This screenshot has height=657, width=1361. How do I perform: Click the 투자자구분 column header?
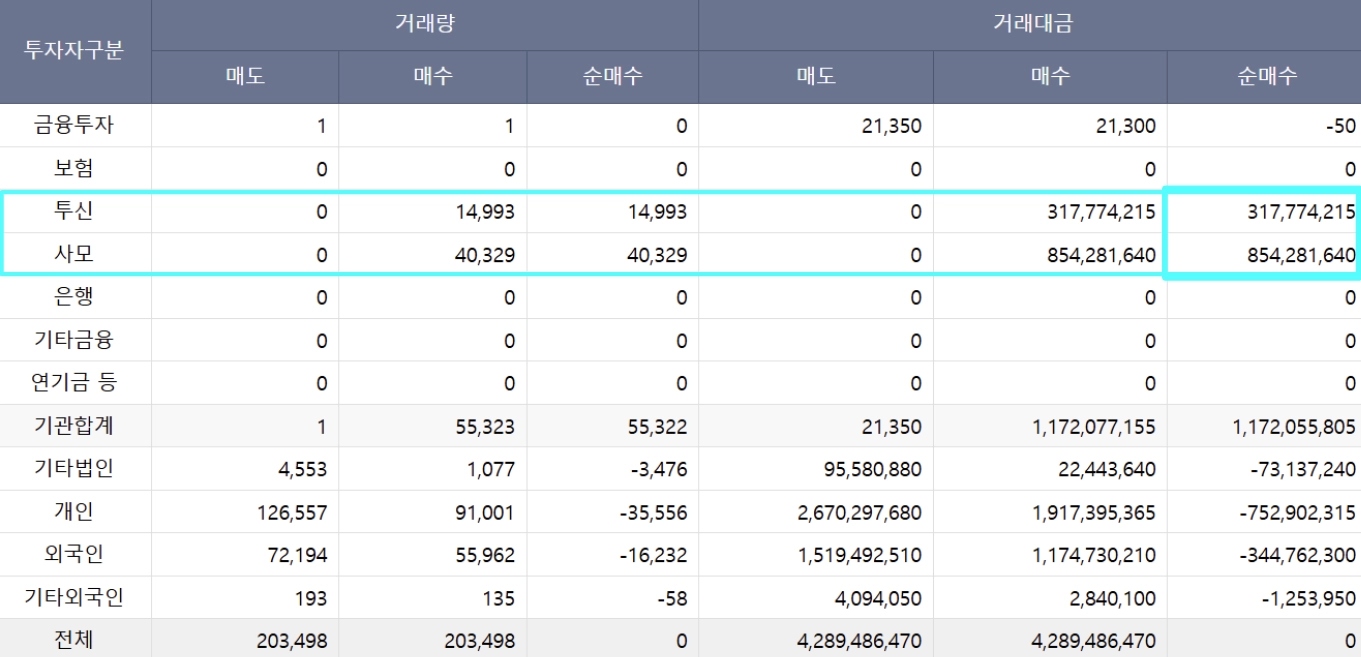point(75,51)
